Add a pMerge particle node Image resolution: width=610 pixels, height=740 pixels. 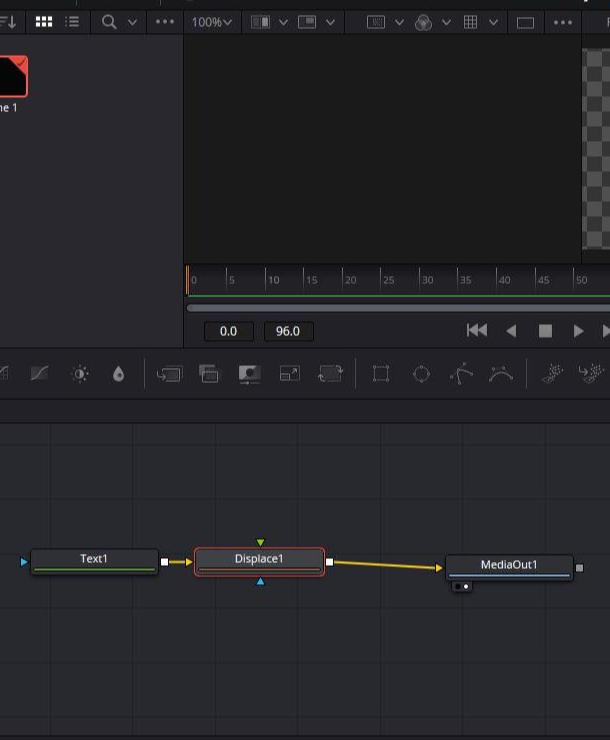click(591, 374)
